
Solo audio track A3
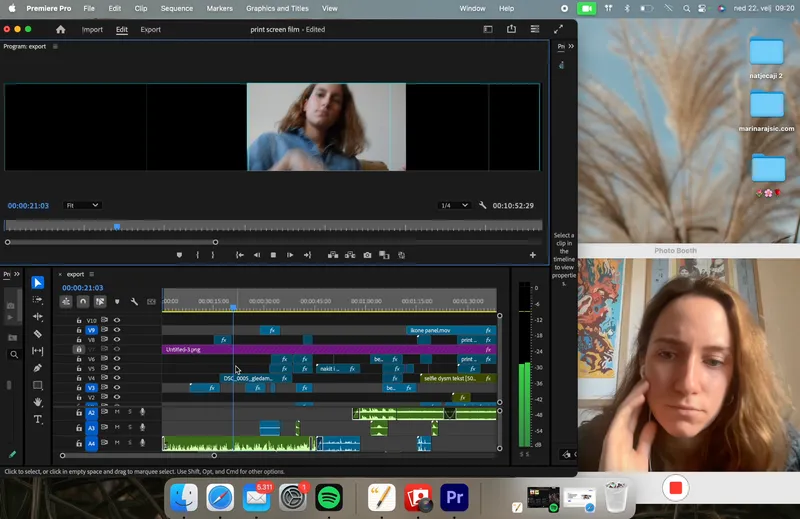coord(130,427)
